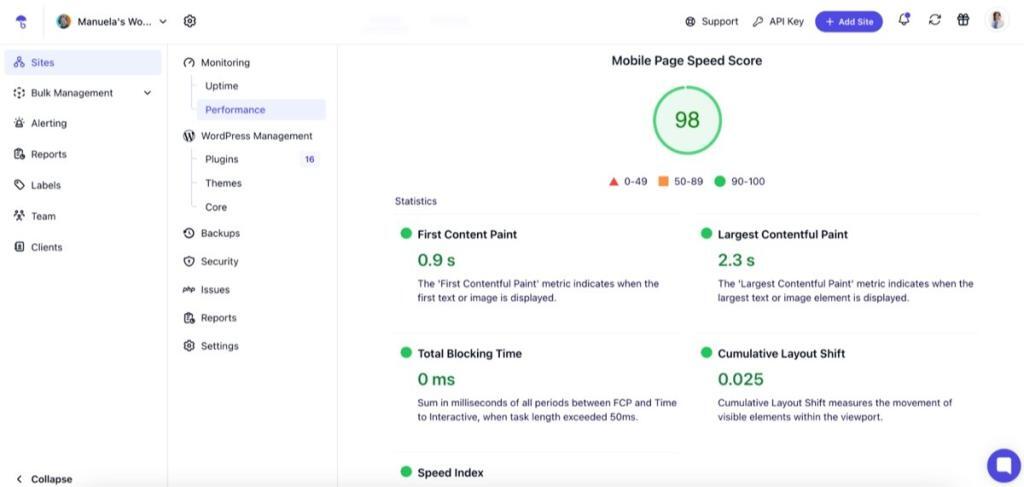Click the Support link
This screenshot has width=1024, height=487.
(711, 21)
